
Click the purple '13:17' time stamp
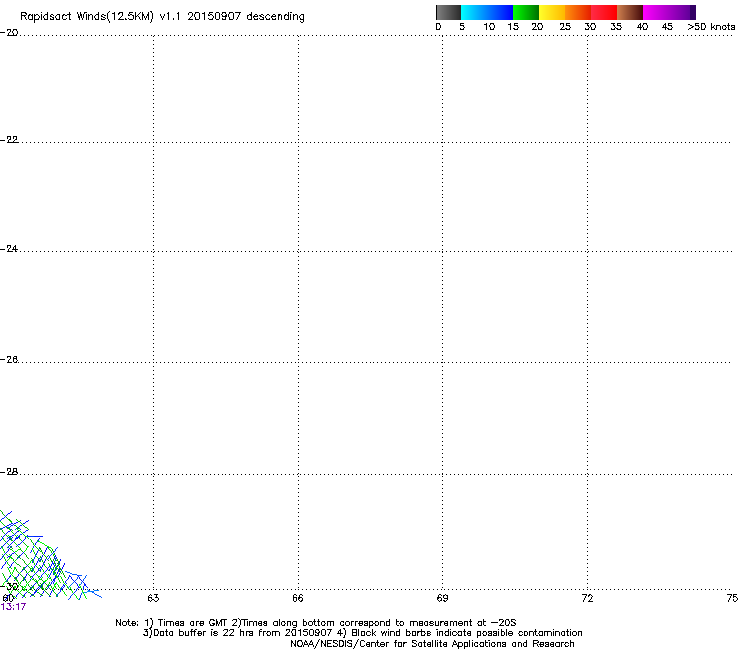pos(13,607)
